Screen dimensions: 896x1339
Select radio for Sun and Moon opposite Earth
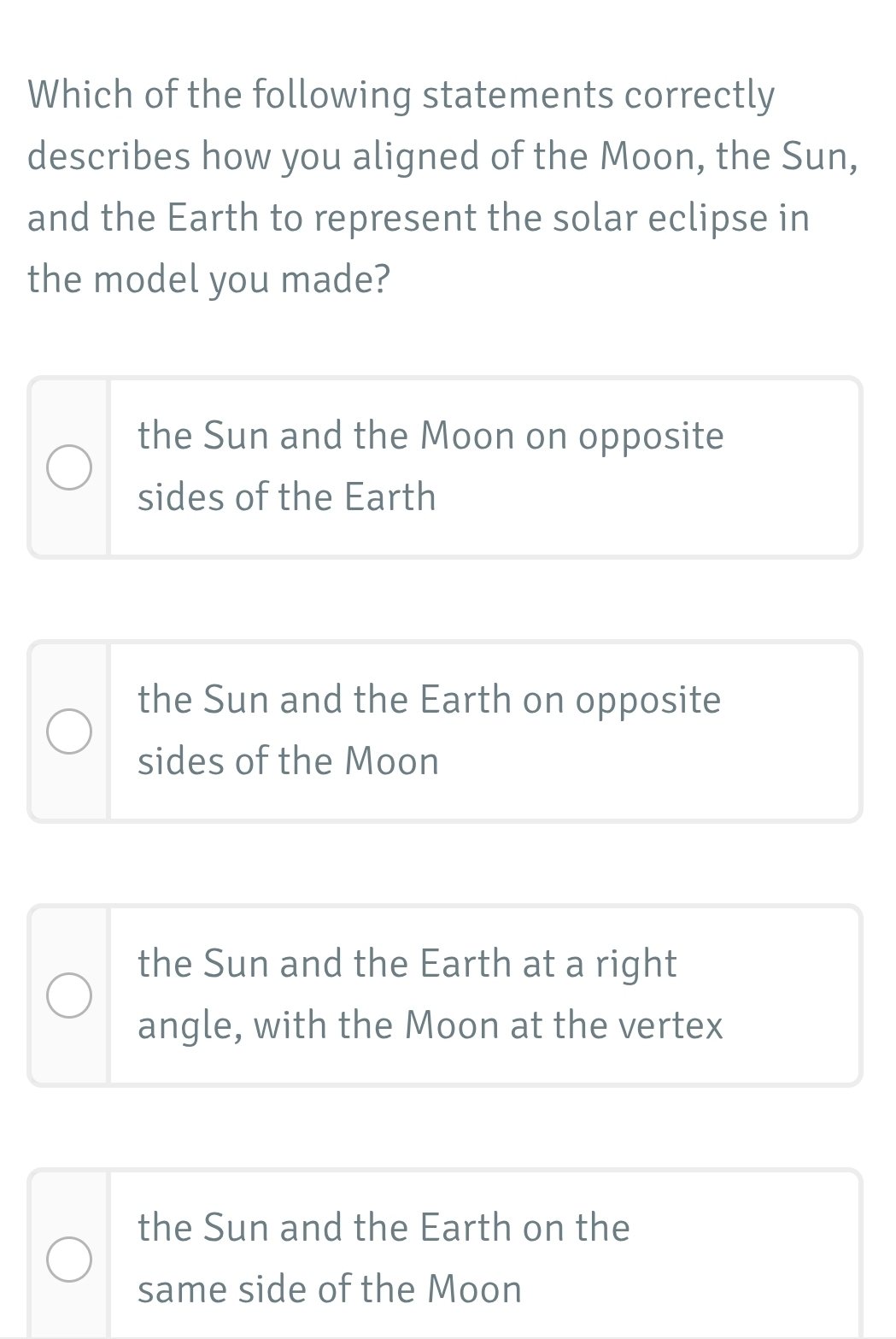point(69,467)
